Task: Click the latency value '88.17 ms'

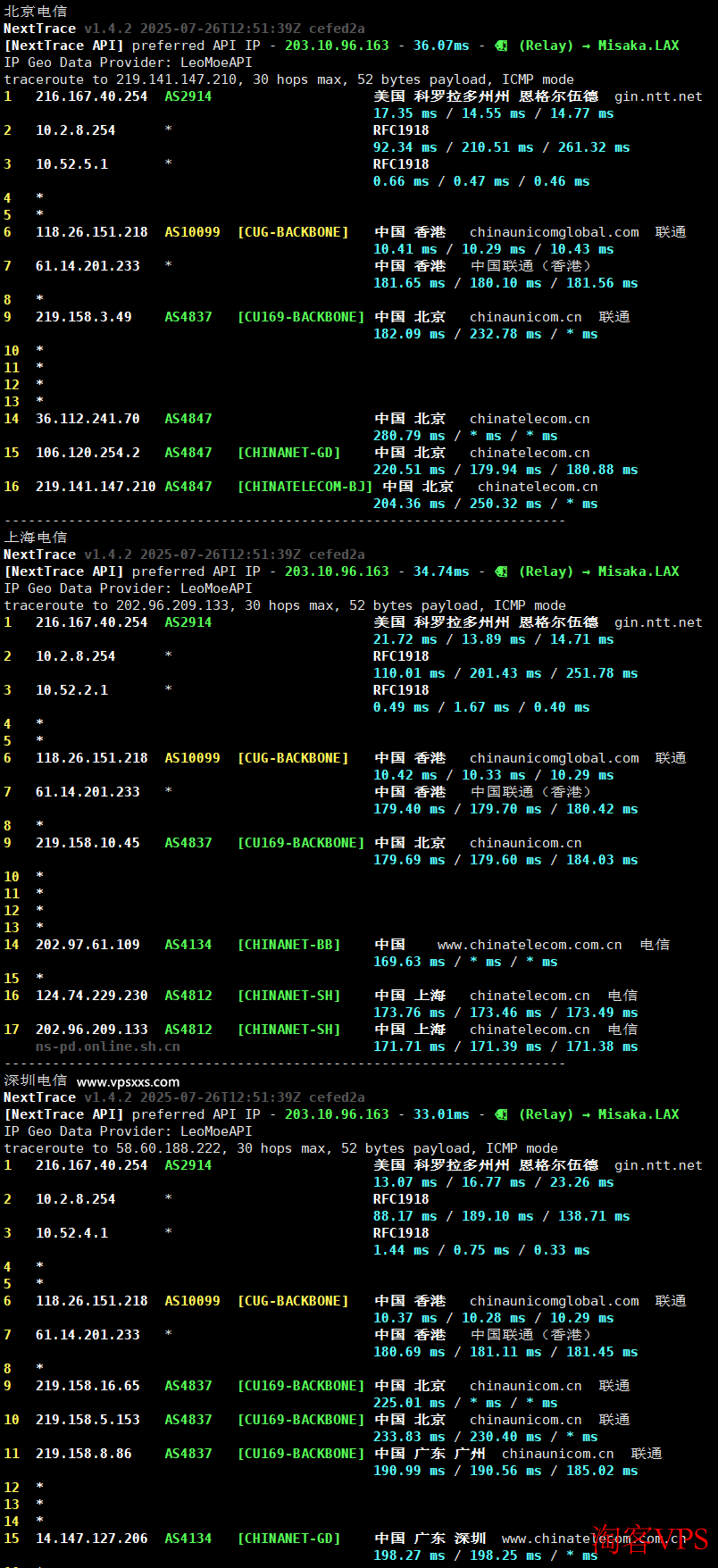Action: coord(405,1216)
